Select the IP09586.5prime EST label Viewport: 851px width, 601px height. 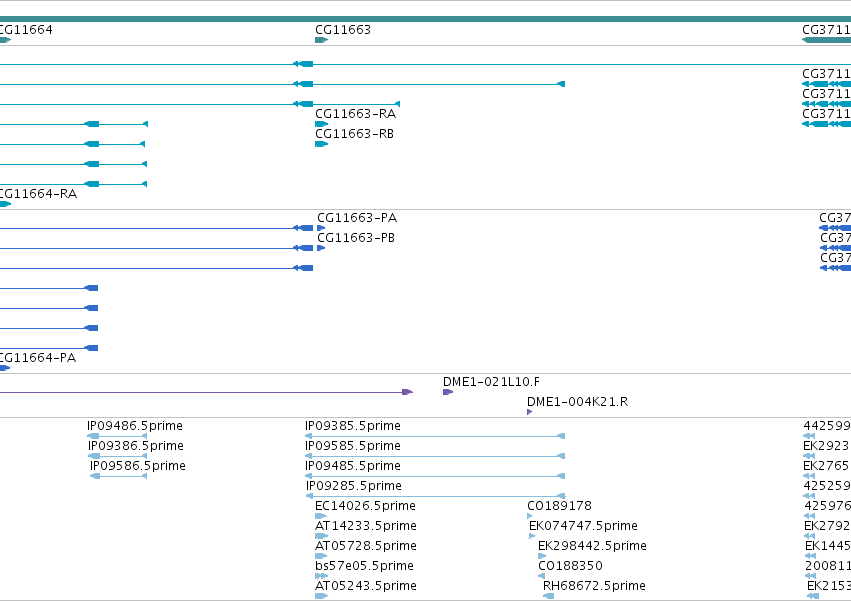pos(138,466)
